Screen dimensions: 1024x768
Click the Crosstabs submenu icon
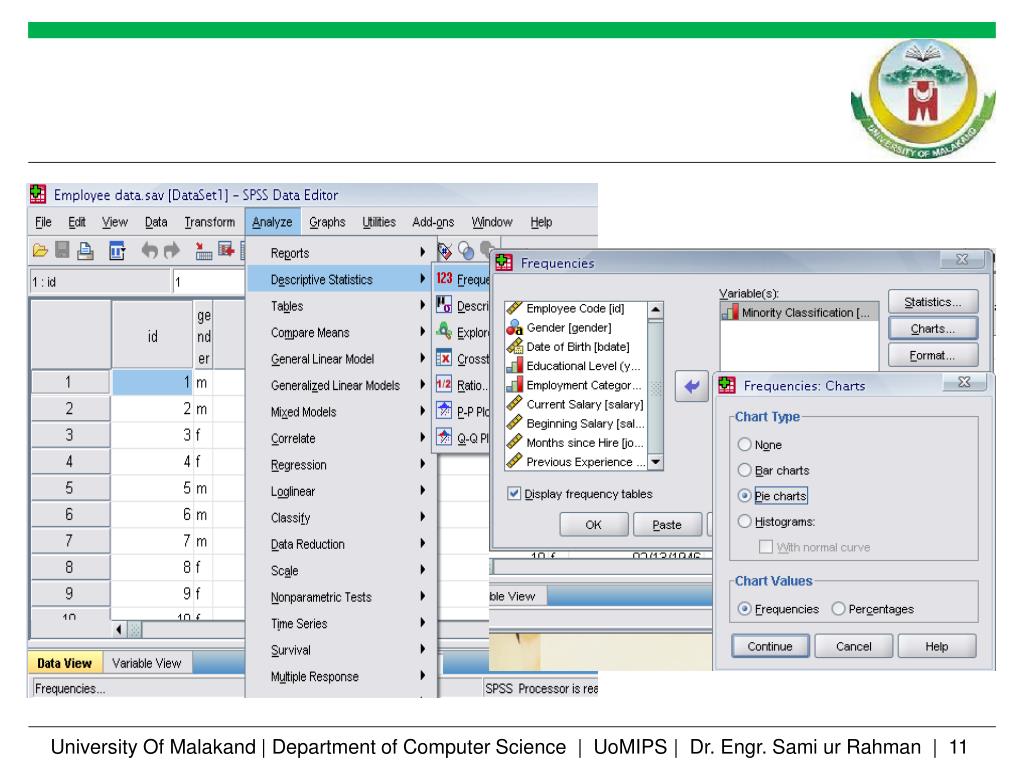pyautogui.click(x=444, y=358)
